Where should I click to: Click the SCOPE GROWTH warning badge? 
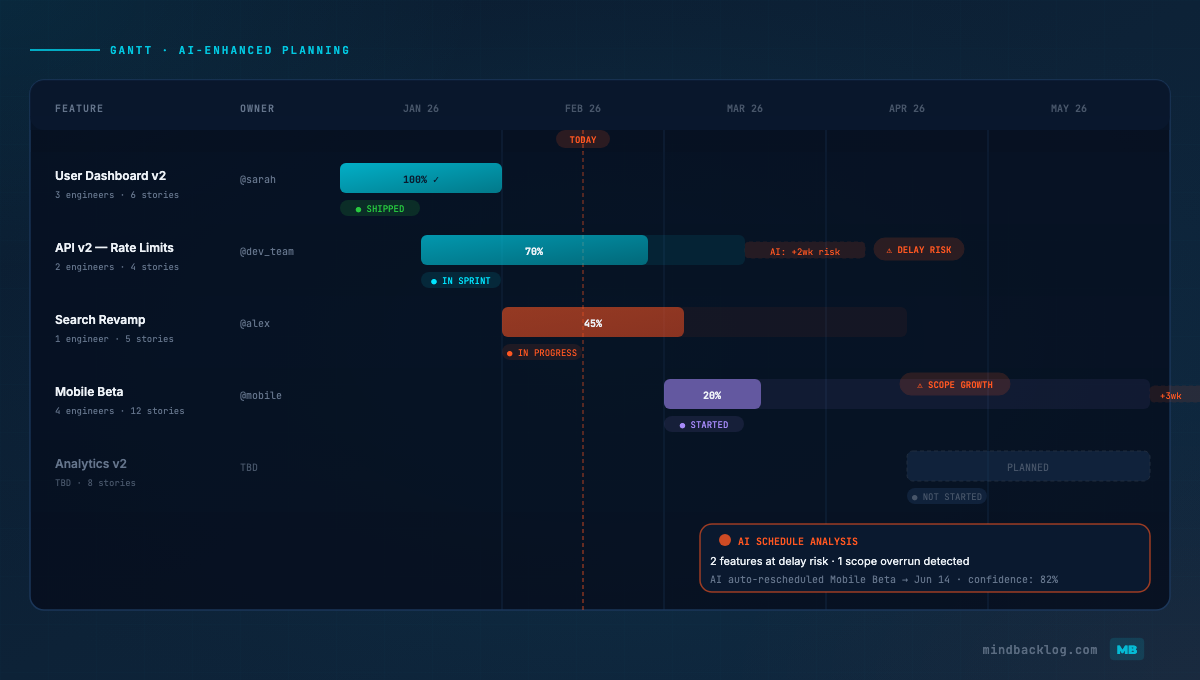(x=955, y=384)
